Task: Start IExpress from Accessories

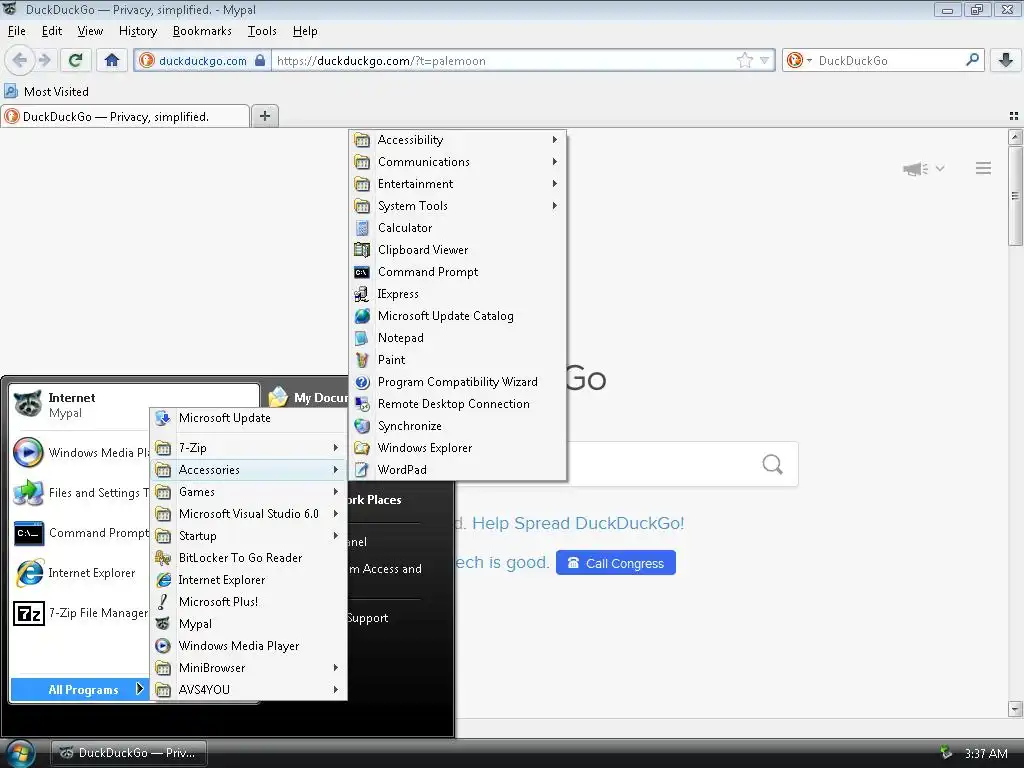Action: coord(457,294)
